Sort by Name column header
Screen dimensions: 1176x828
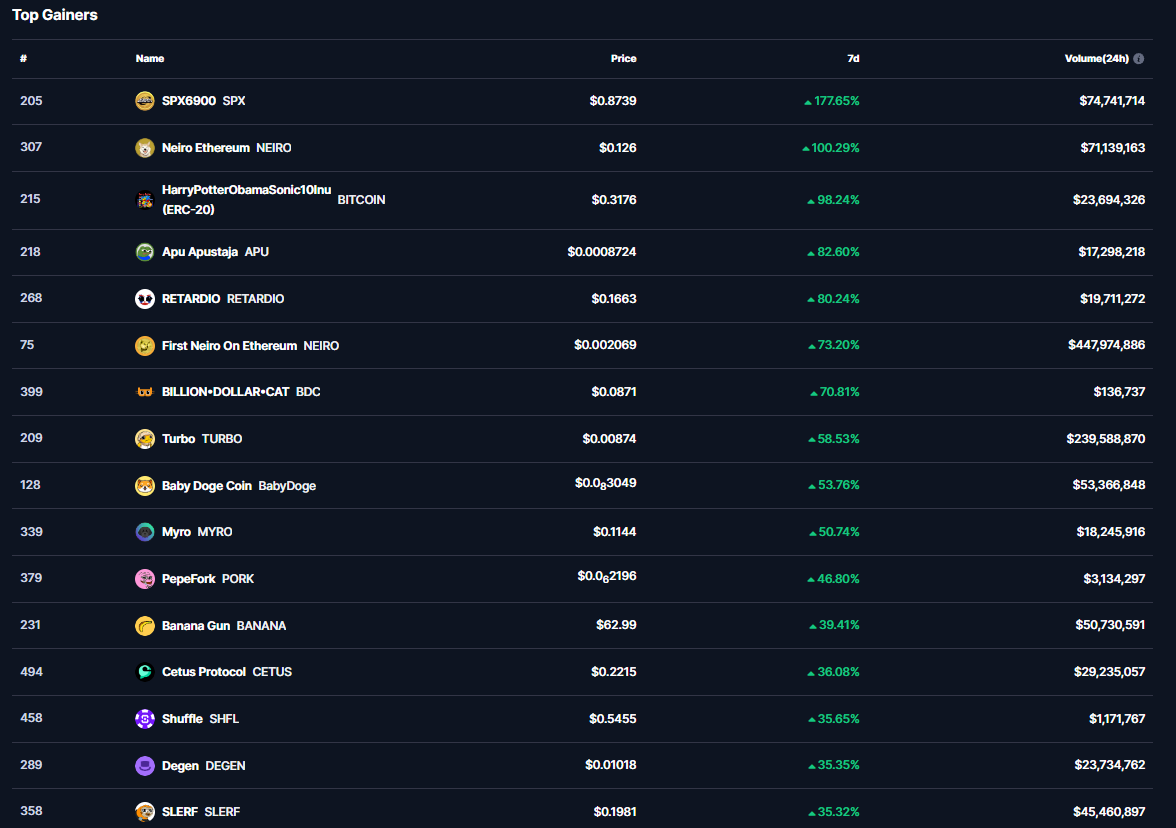(150, 59)
